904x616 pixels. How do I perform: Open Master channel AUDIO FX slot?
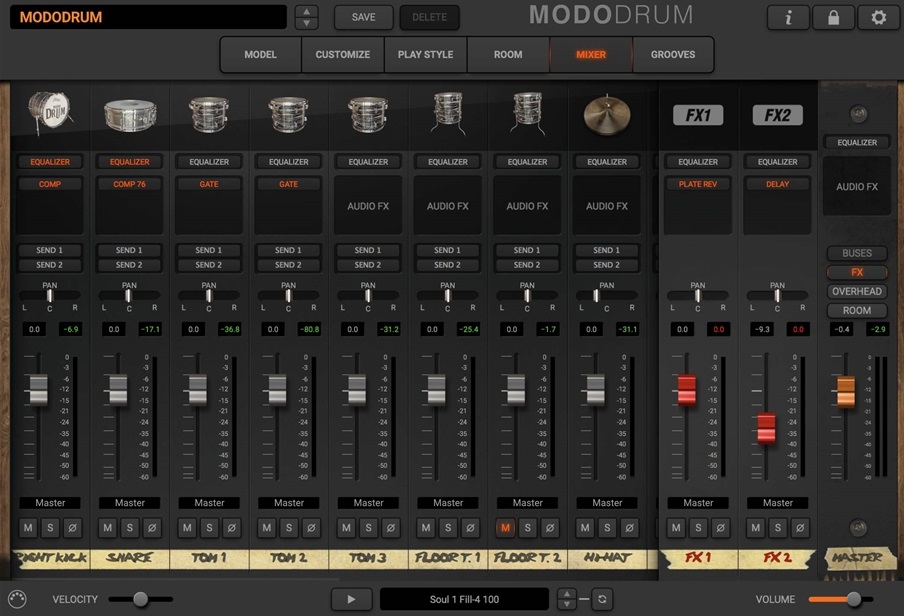click(x=857, y=186)
